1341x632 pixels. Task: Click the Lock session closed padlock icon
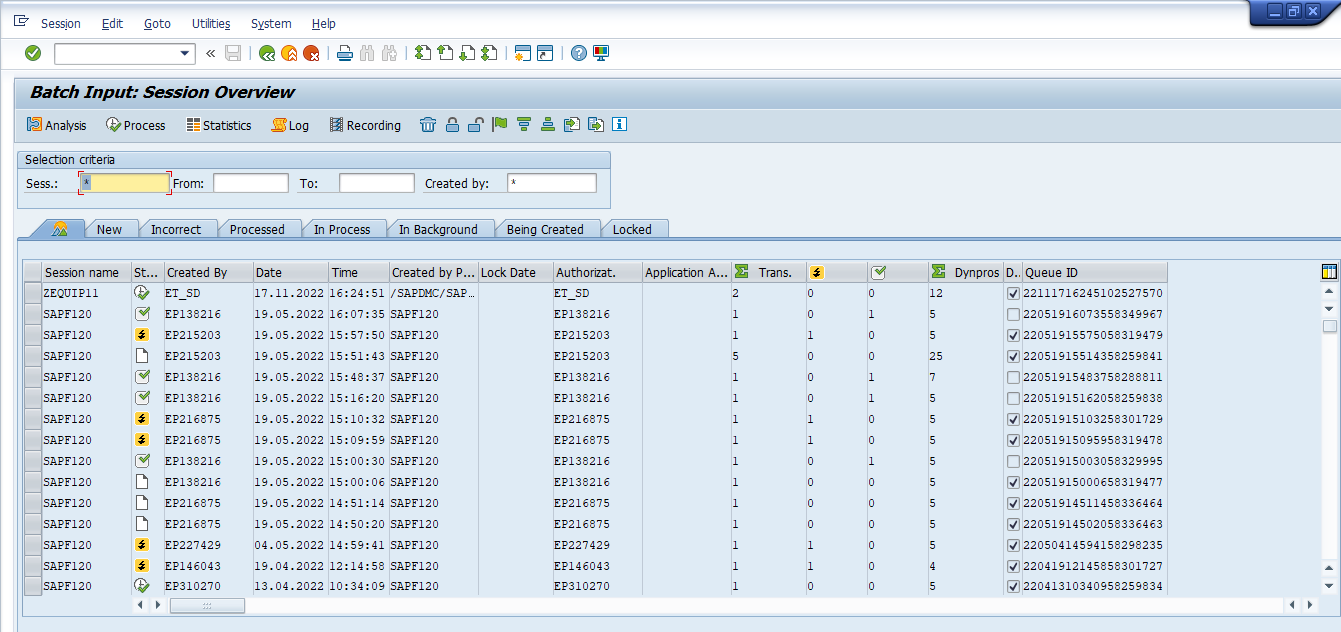452,125
